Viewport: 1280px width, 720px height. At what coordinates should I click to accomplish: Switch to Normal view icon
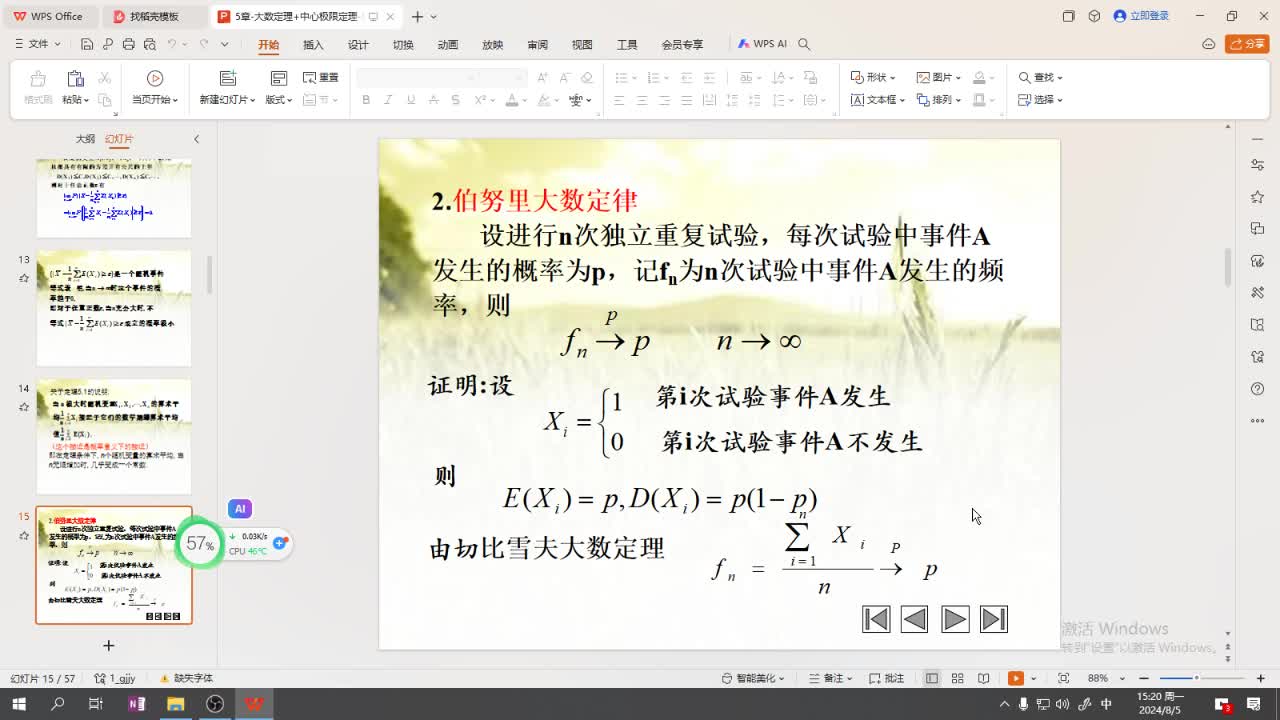pyautogui.click(x=932, y=678)
